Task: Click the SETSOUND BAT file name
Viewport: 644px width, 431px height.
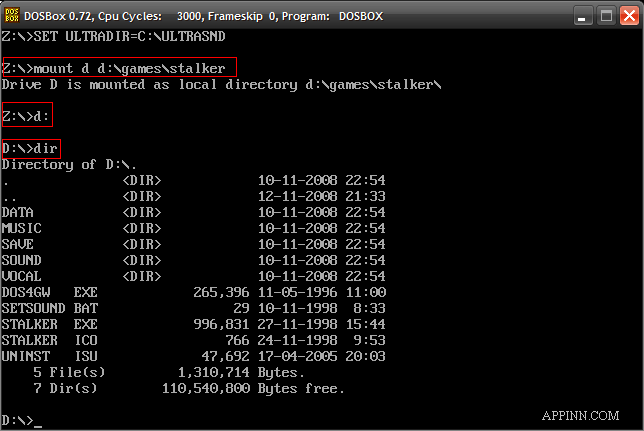Action: [x=50, y=309]
